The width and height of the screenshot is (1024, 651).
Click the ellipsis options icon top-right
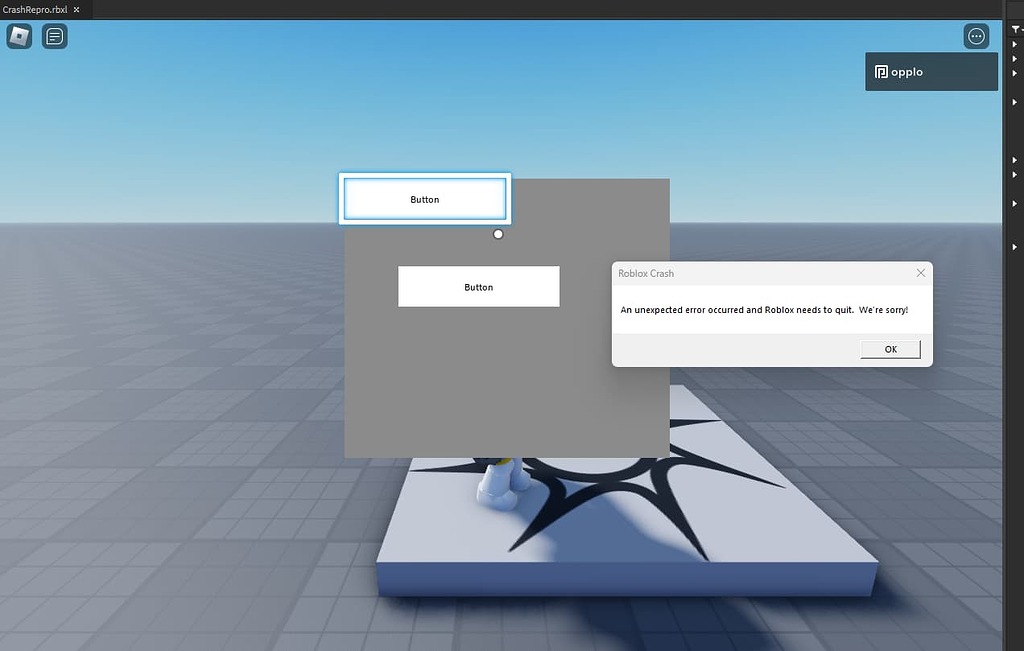[x=976, y=36]
